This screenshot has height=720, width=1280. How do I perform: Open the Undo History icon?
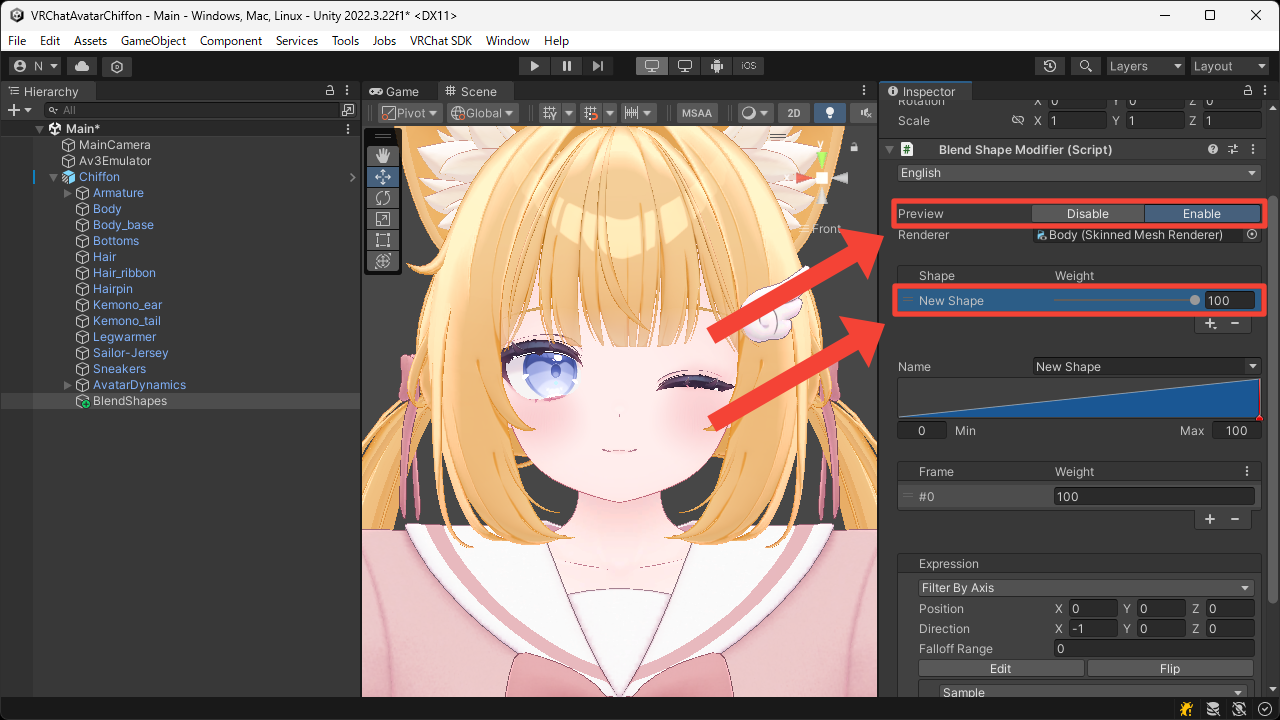tap(1049, 66)
